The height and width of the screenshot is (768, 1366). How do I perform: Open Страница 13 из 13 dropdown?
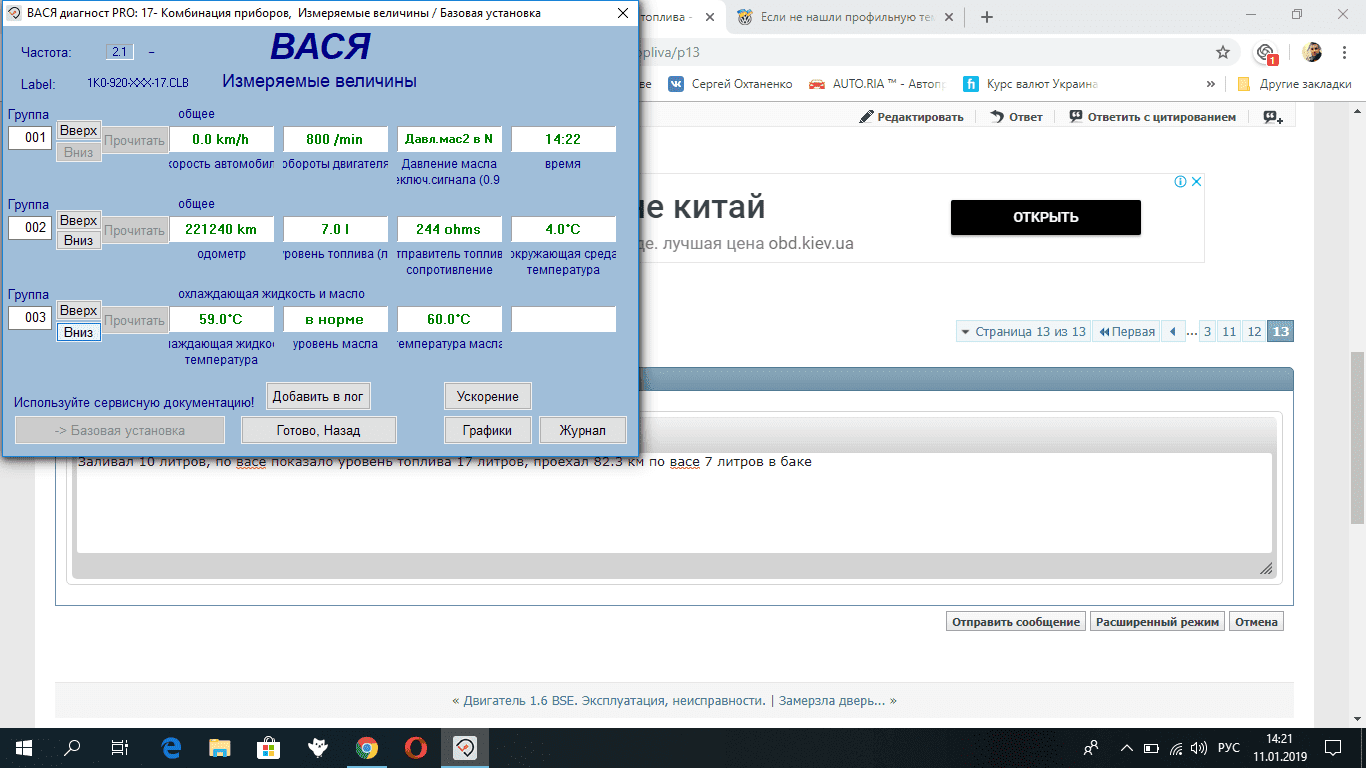[x=1021, y=332]
